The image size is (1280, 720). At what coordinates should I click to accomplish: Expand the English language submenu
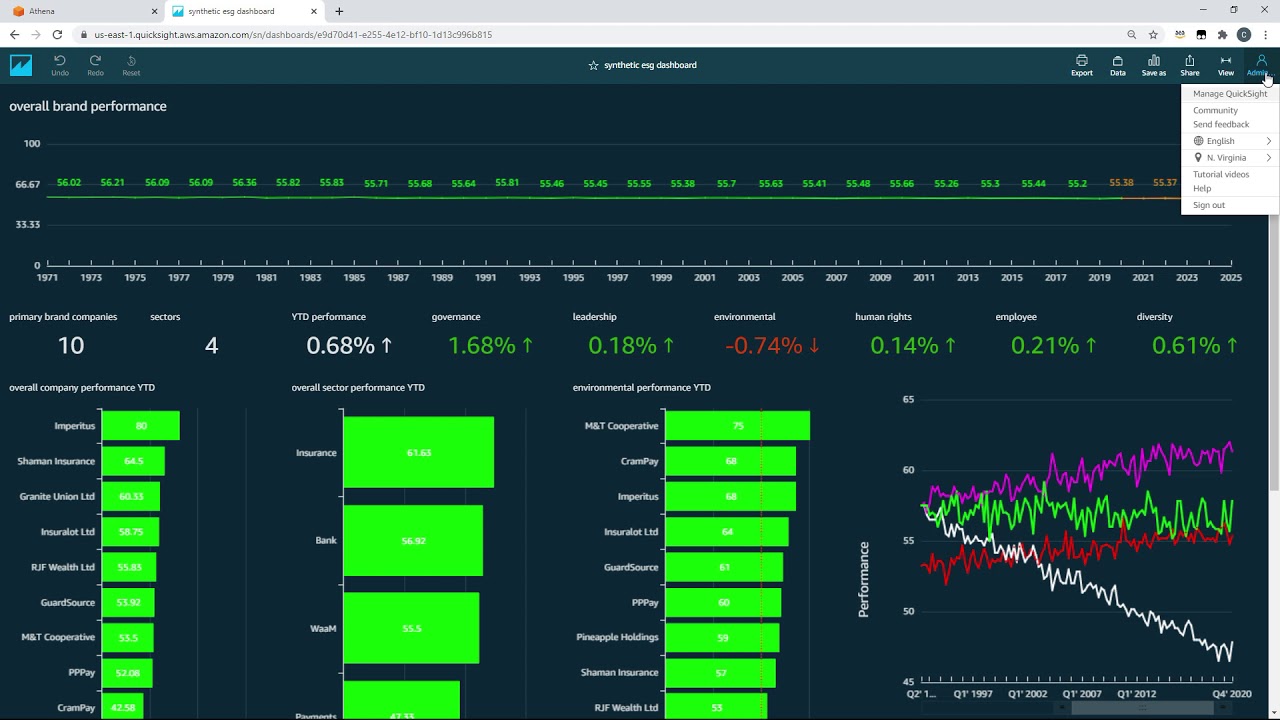pos(1229,141)
